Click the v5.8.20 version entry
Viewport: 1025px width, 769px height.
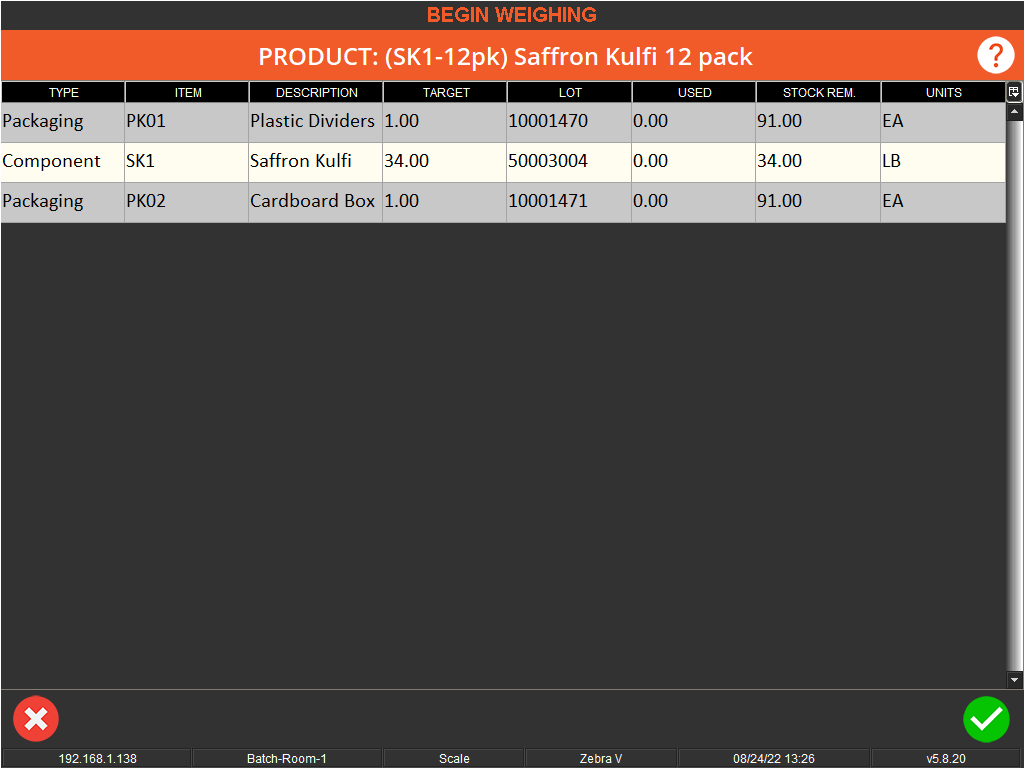946,759
